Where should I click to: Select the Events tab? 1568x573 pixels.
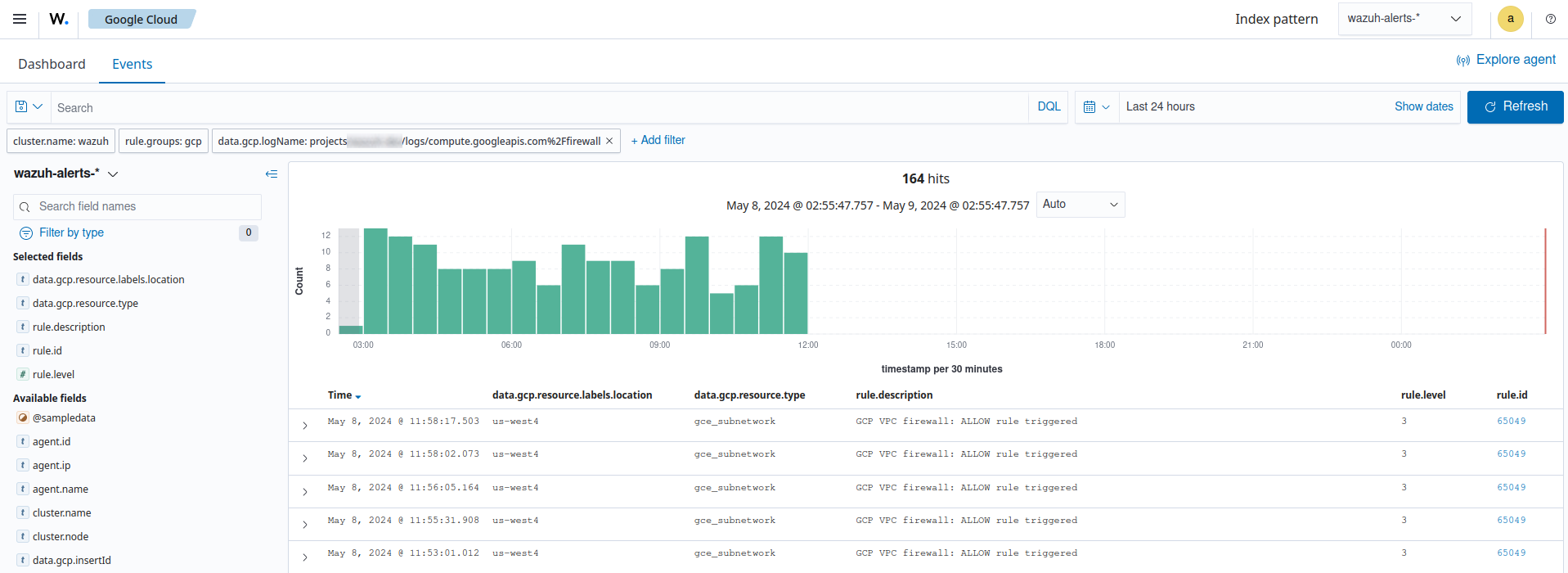point(132,64)
